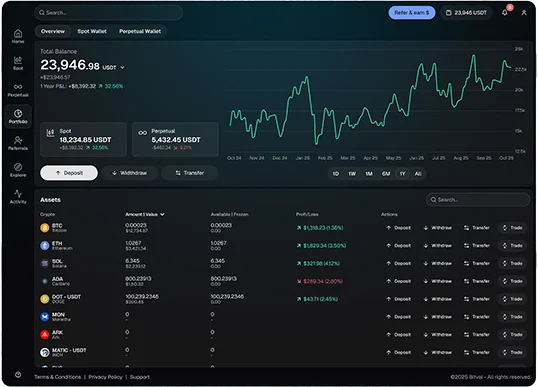Click the ETH coin icon

pyautogui.click(x=45, y=246)
